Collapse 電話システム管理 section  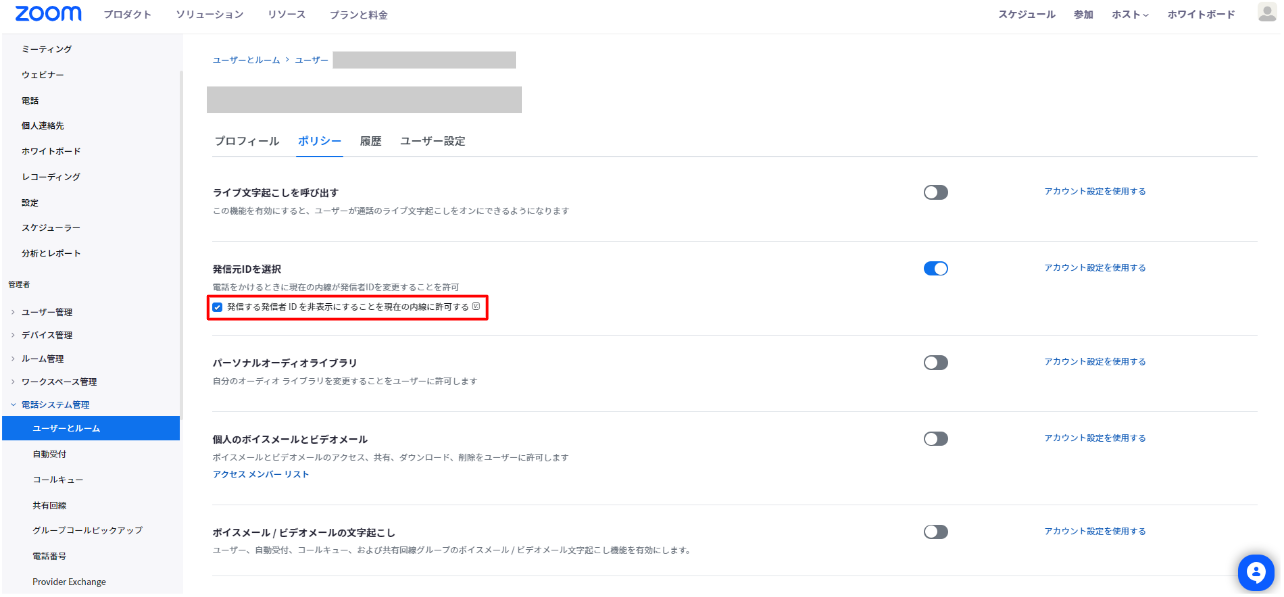tap(54, 405)
